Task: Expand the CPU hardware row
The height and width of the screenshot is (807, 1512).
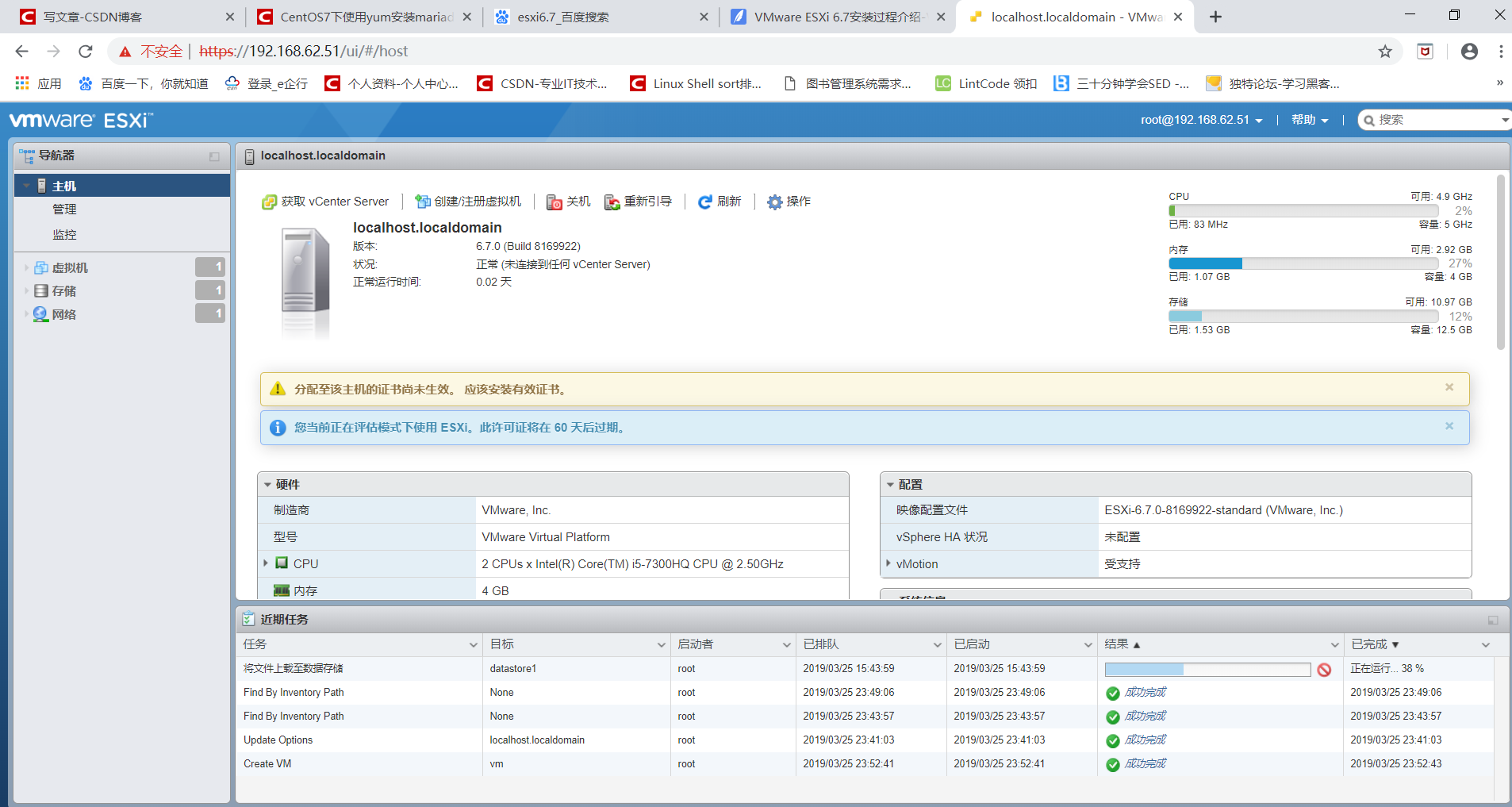Action: 266,563
